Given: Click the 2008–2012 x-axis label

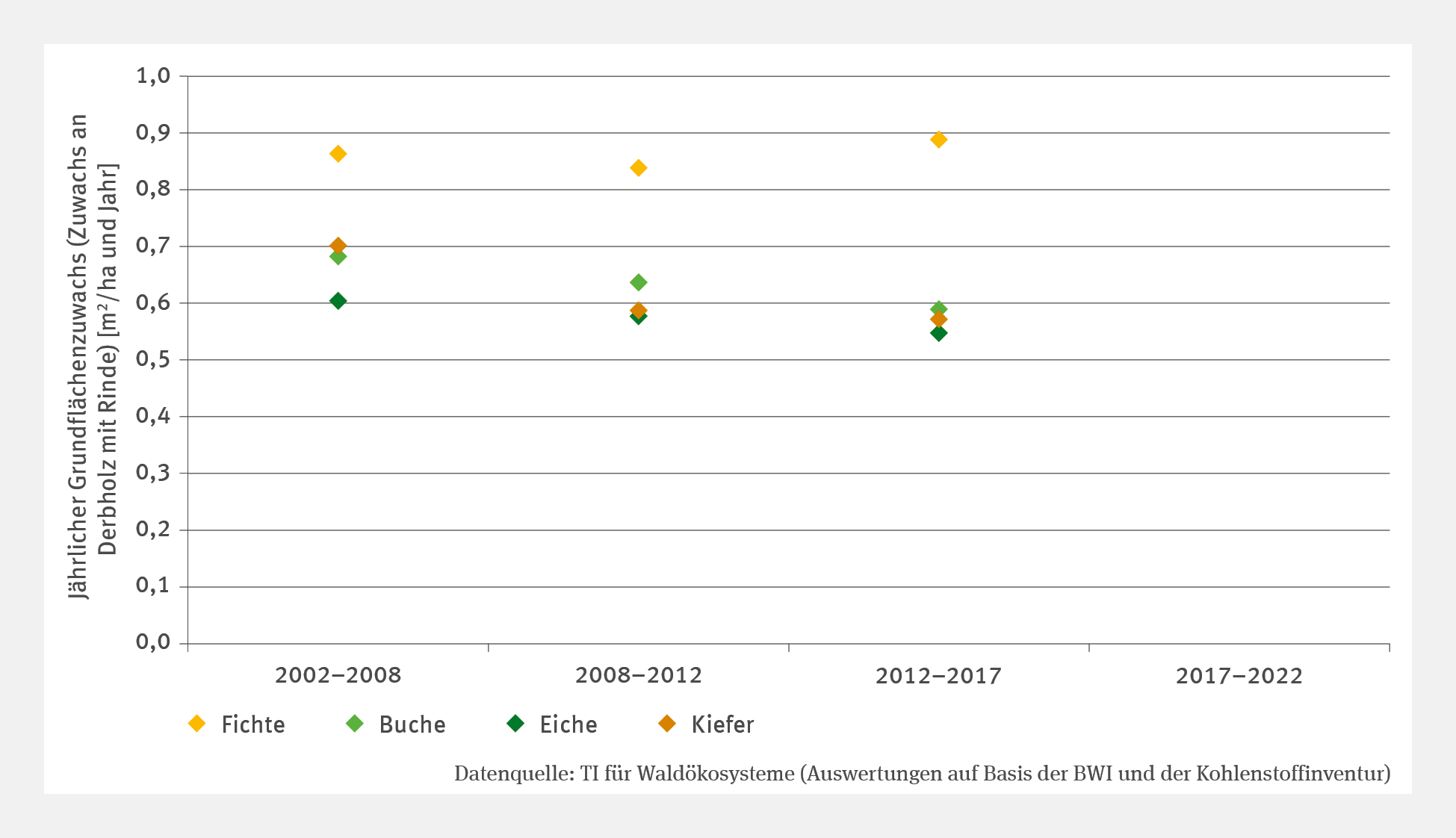Looking at the screenshot, I should click(638, 676).
